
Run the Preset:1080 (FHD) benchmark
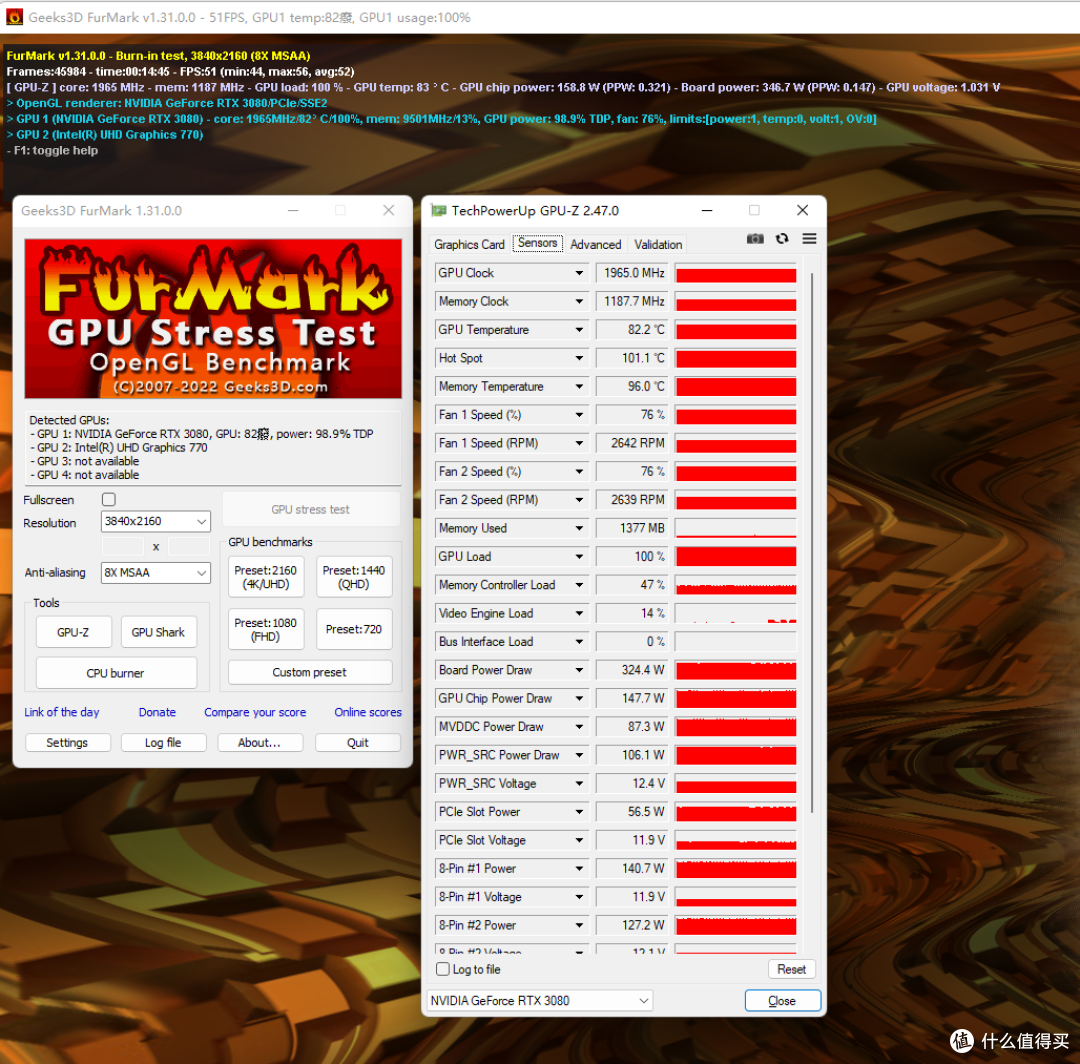[x=265, y=629]
